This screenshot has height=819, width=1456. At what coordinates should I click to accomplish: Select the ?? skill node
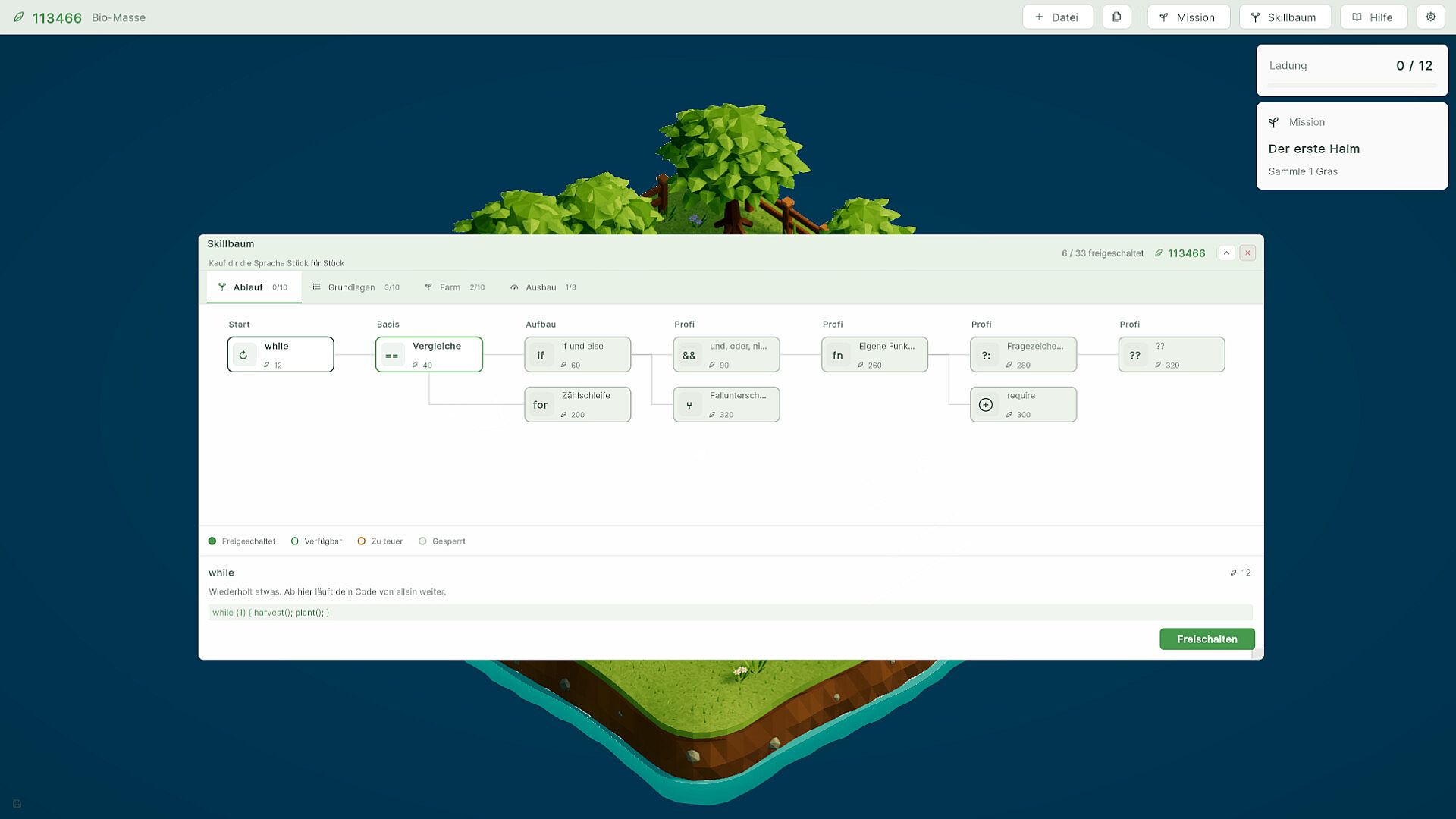(x=1172, y=354)
